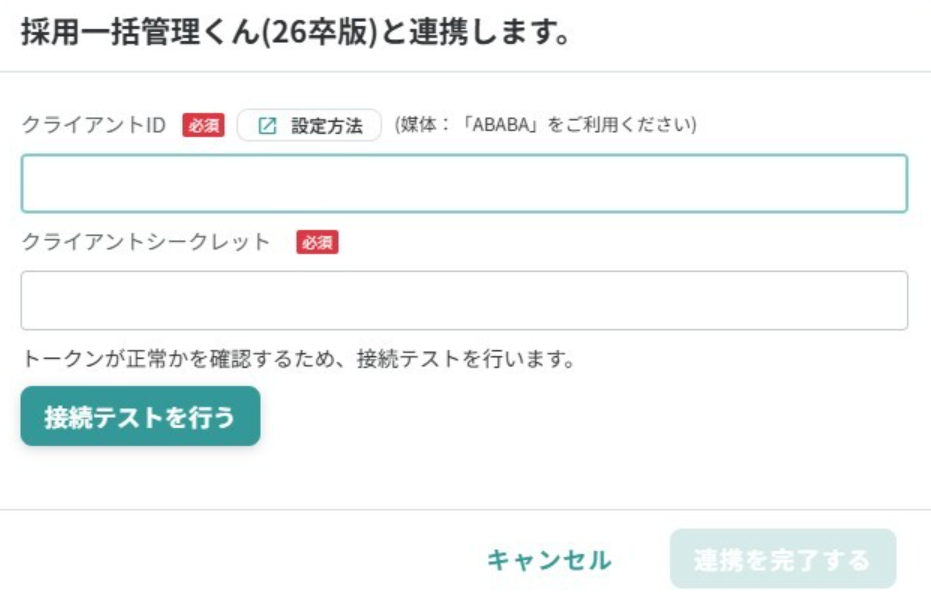The height and width of the screenshot is (592, 931).
Task: Select the クライアントID input field
Action: click(465, 181)
